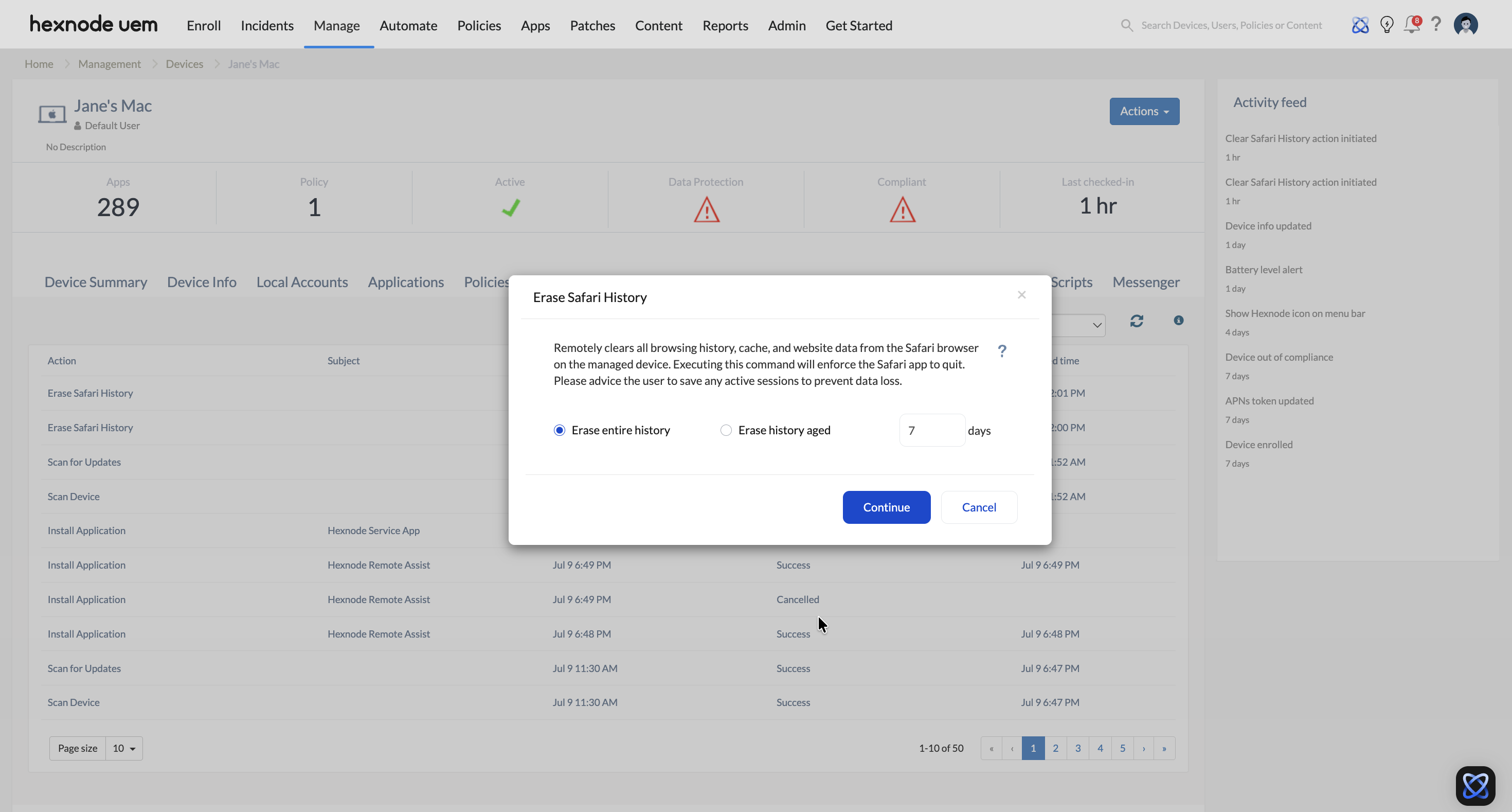Go to pagination page 2
The image size is (1512, 812).
point(1055,748)
